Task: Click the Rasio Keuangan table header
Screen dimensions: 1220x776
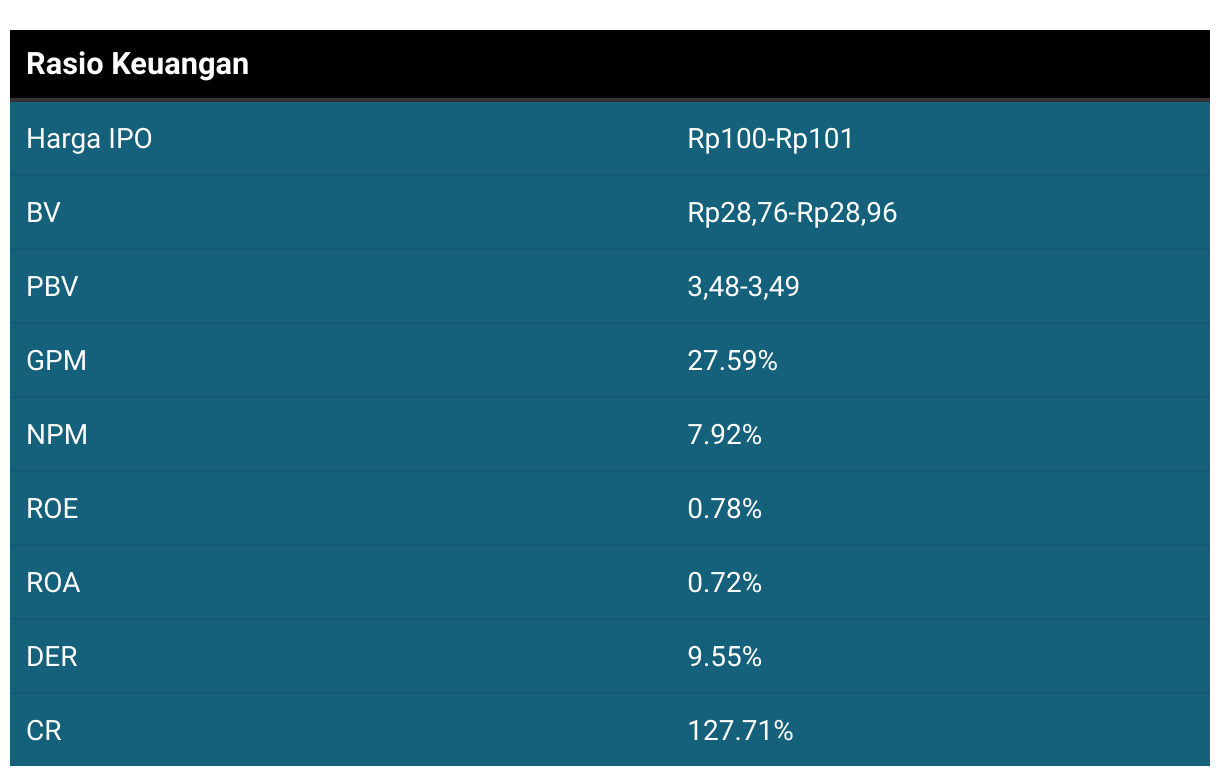Action: [137, 64]
